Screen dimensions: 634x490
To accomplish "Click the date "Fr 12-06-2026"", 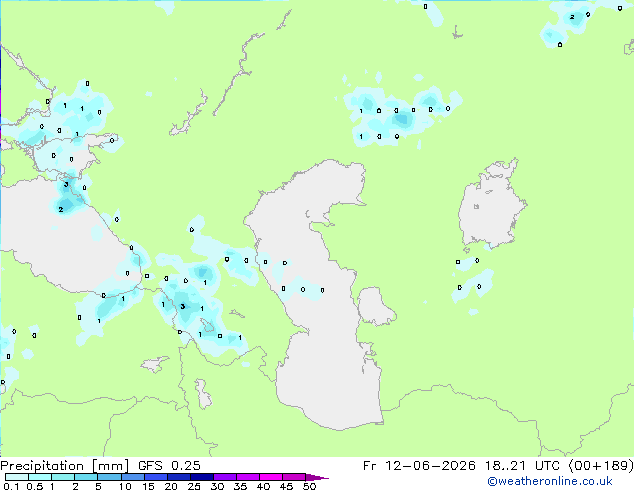I will click(419, 466).
